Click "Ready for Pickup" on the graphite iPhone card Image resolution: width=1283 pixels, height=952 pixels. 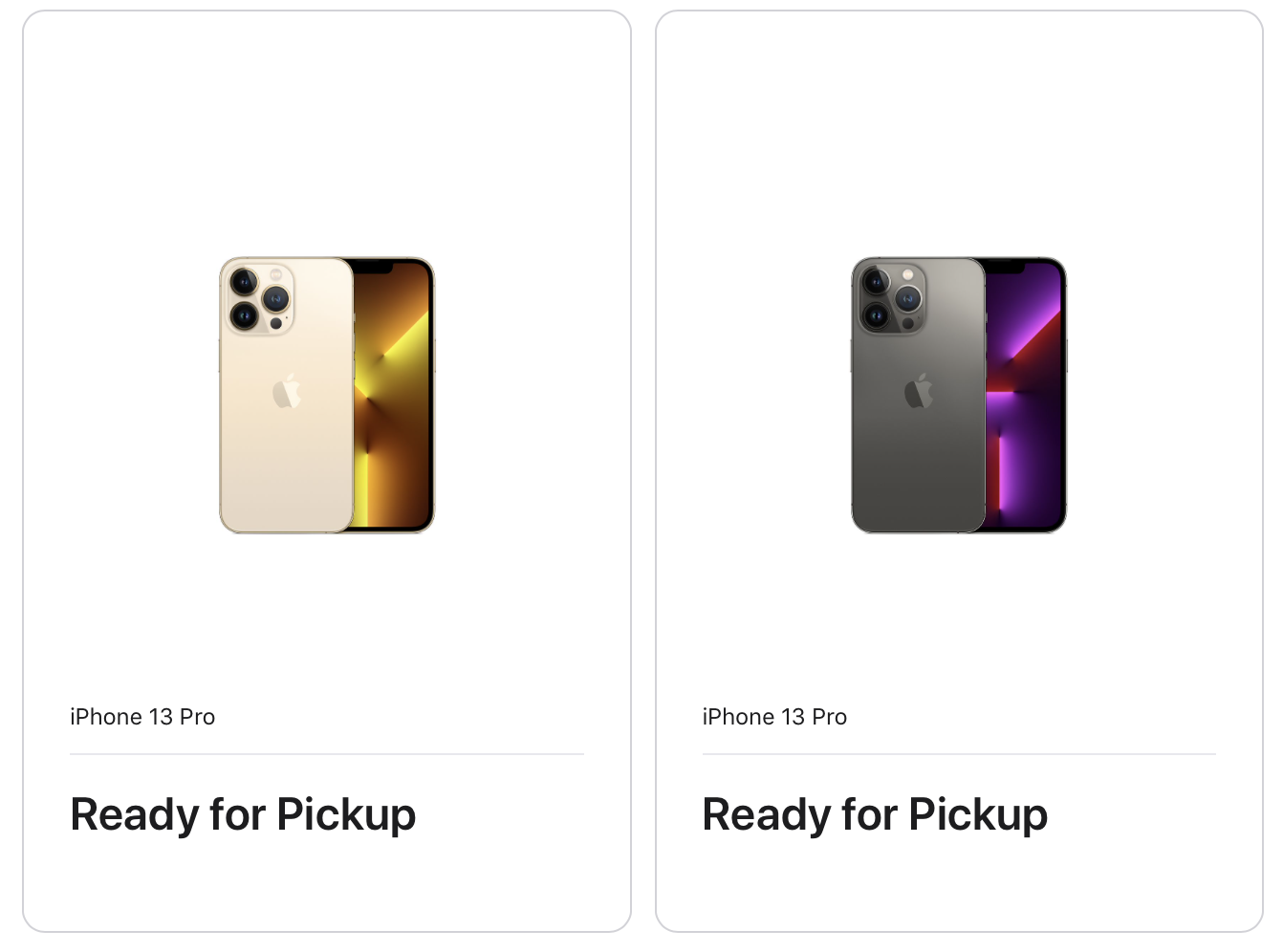tap(875, 815)
